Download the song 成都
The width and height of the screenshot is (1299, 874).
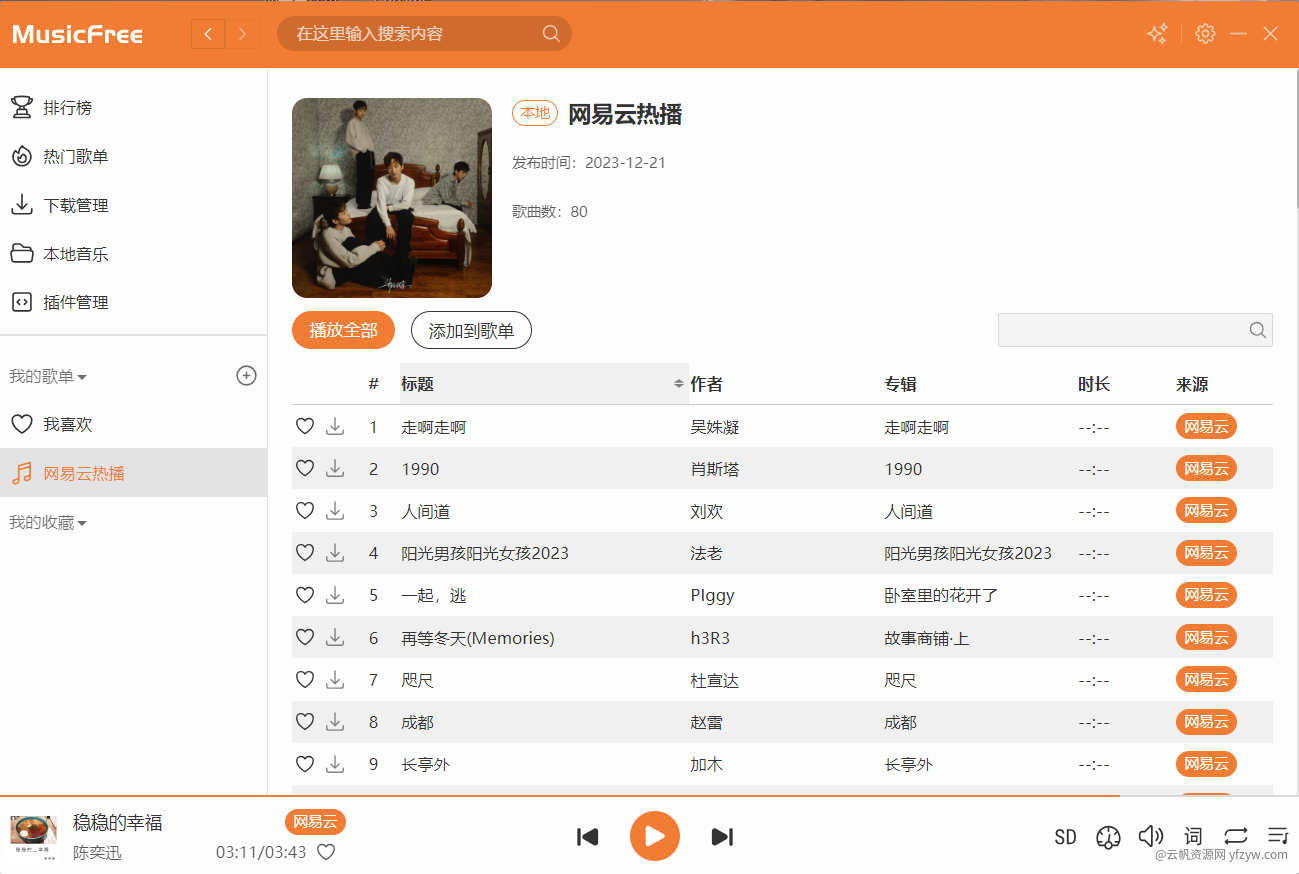pos(335,722)
